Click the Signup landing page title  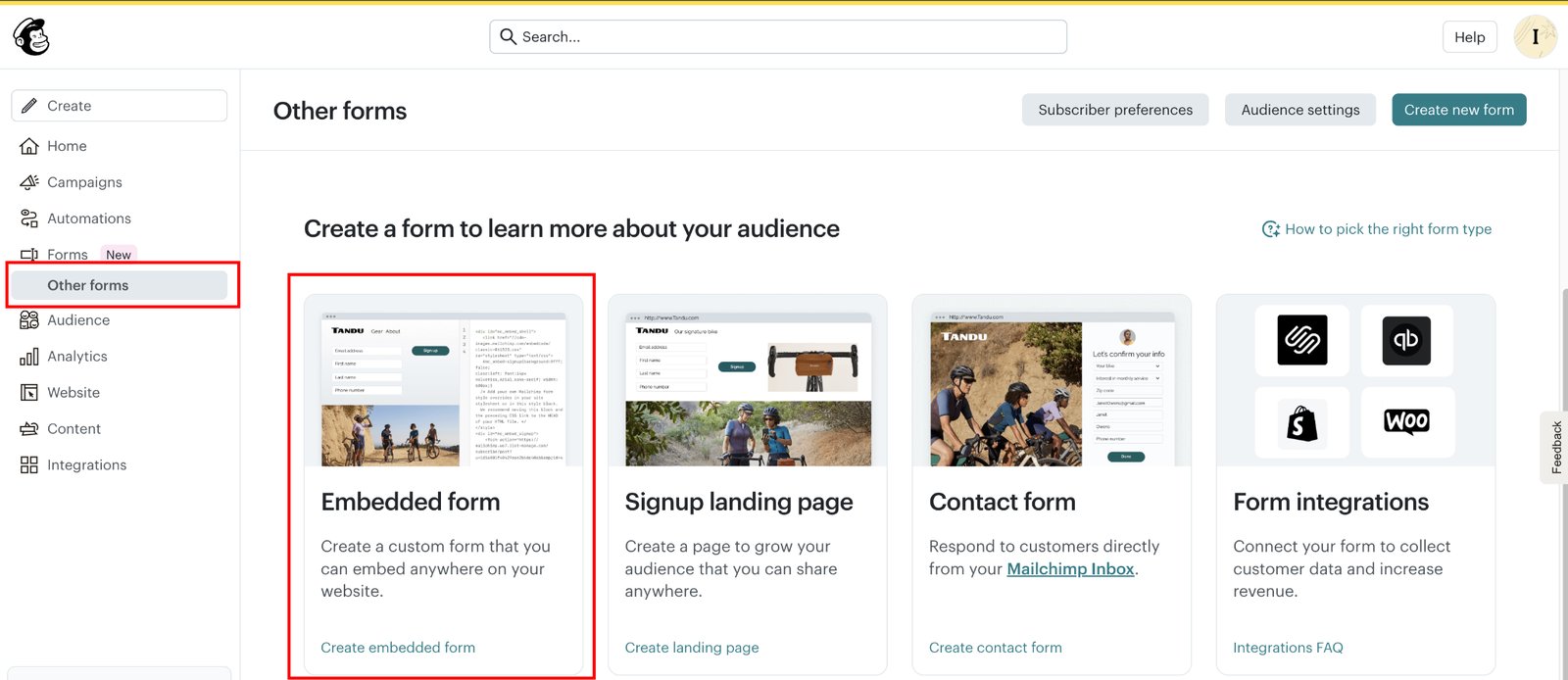[x=739, y=502]
